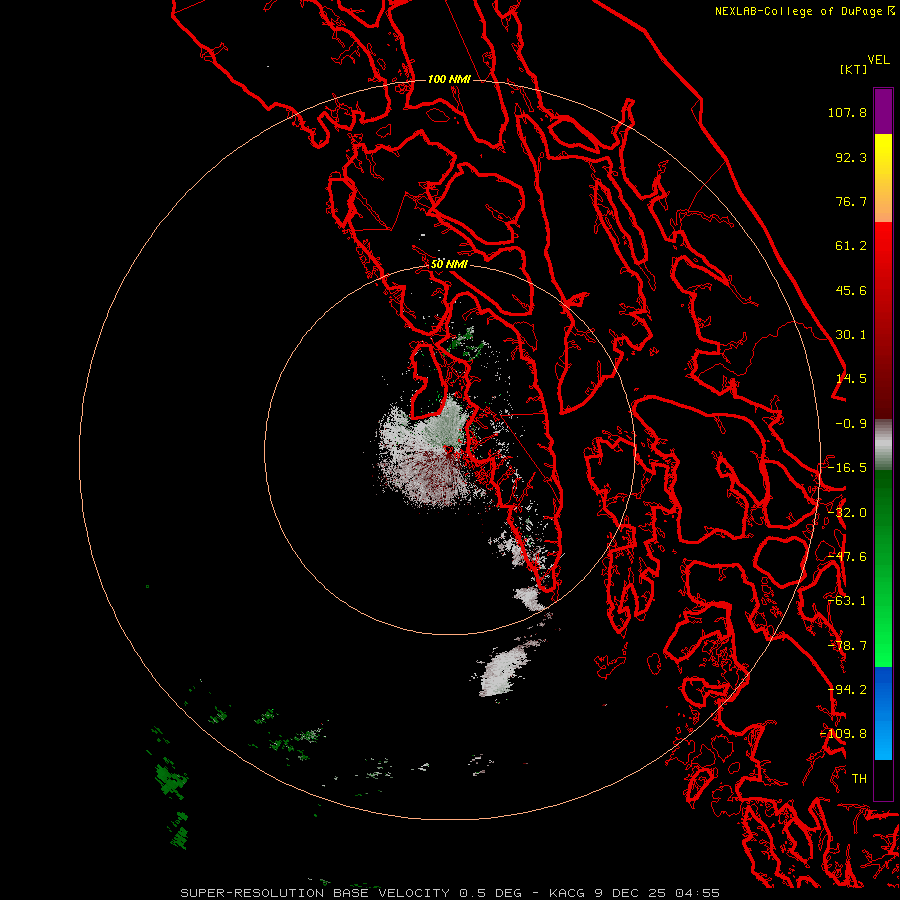Click the -78.7 velocity scale value
The width and height of the screenshot is (900, 900).
point(847,646)
